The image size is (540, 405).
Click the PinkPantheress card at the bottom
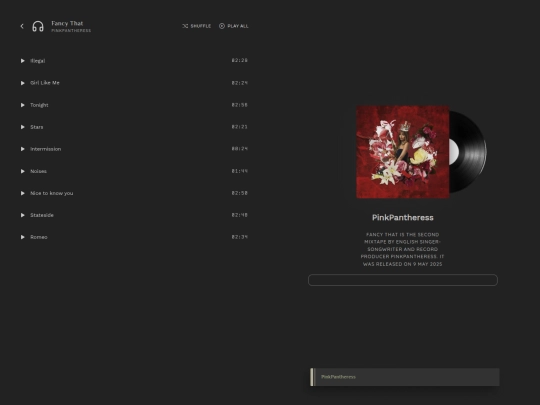point(405,377)
